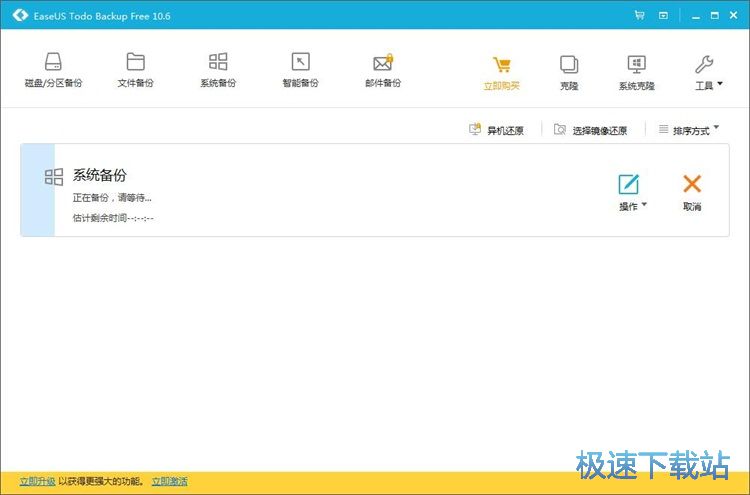Click the blue progress strip on backup task
The width and height of the screenshot is (750, 495).
click(x=37, y=190)
